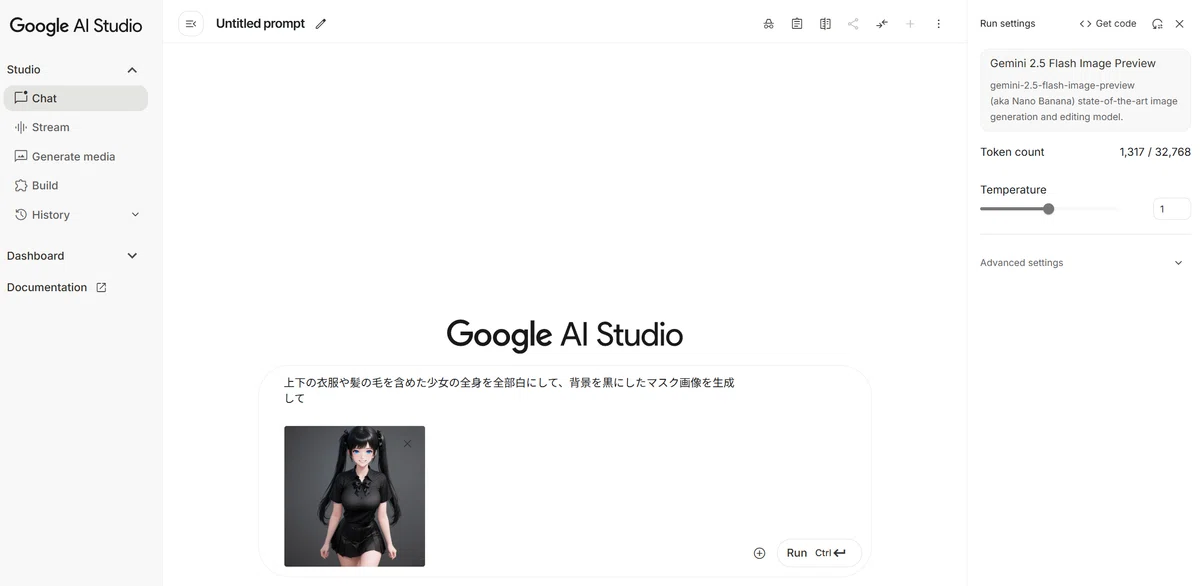Image resolution: width=1200 pixels, height=586 pixels.
Task: Click the Token count value 1,317 / 32,768
Action: click(1155, 152)
